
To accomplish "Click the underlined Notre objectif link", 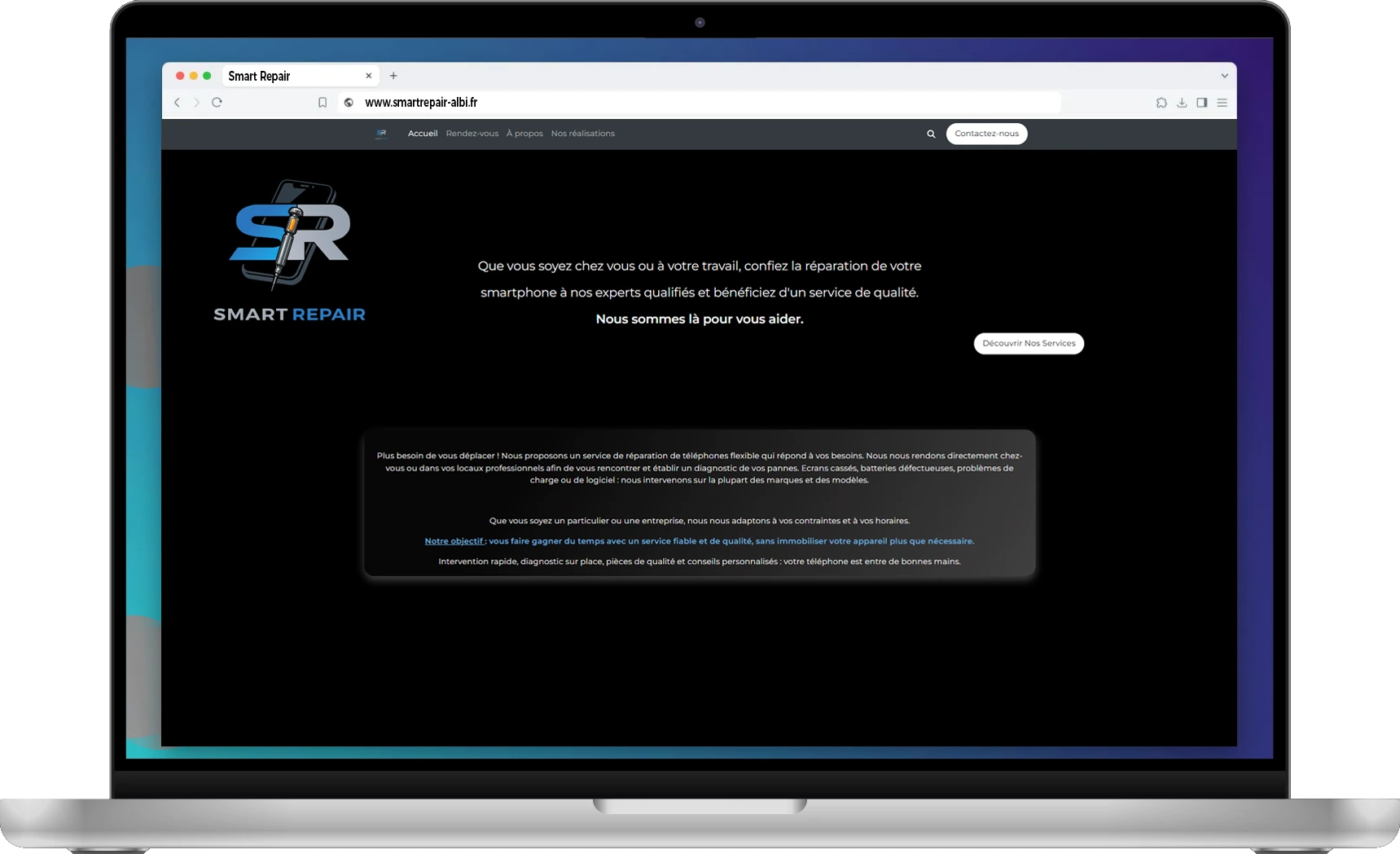I will (x=454, y=541).
